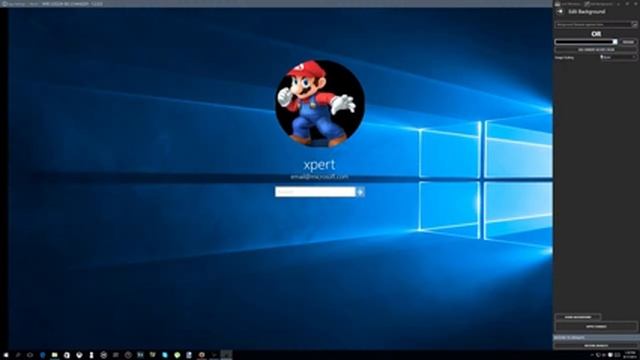Switch to the tab before Edit Background
The image size is (640, 360).
(568, 4)
